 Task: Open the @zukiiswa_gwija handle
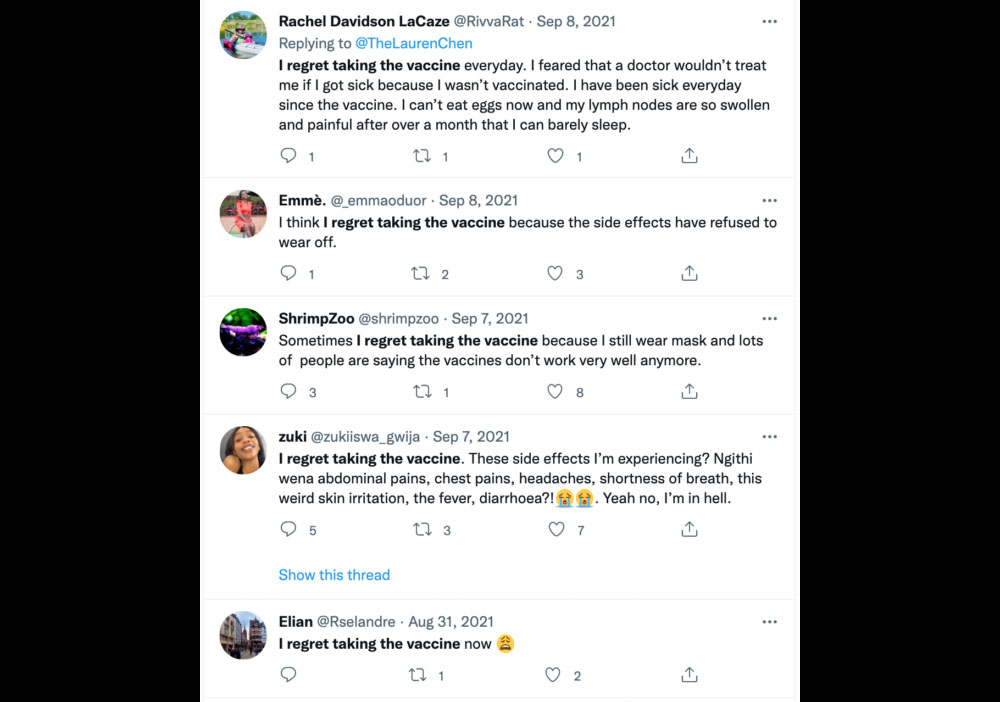pos(367,436)
